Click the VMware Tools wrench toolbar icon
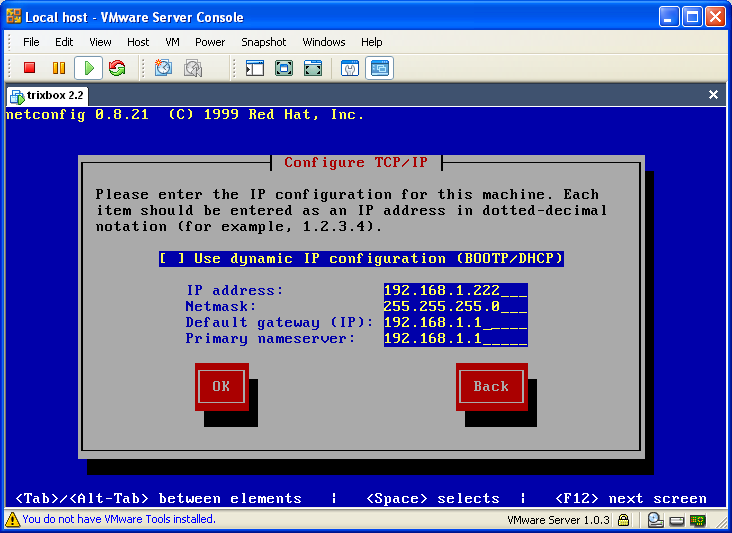 [350, 68]
